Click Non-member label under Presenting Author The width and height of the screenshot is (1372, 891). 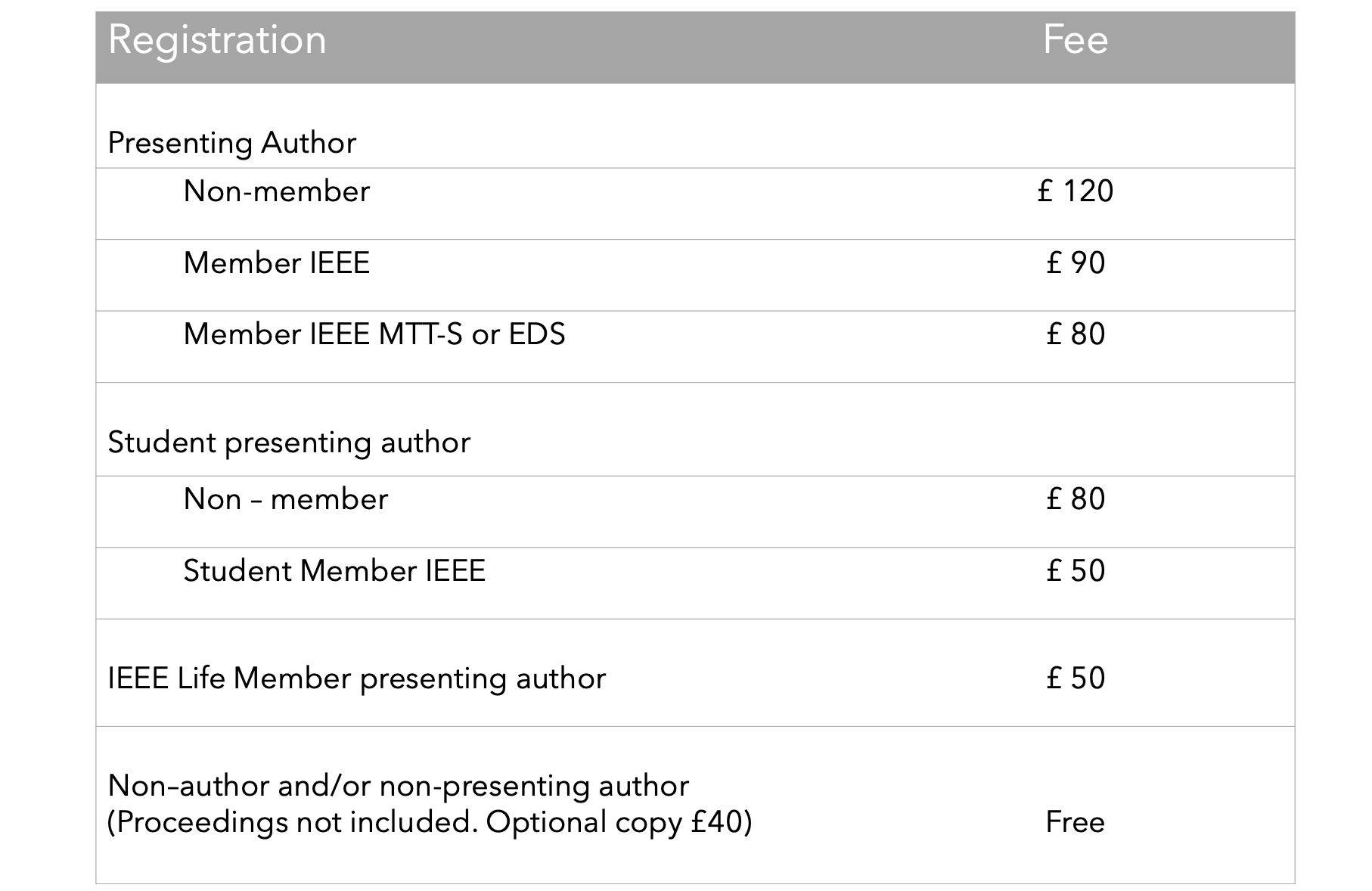tap(276, 191)
